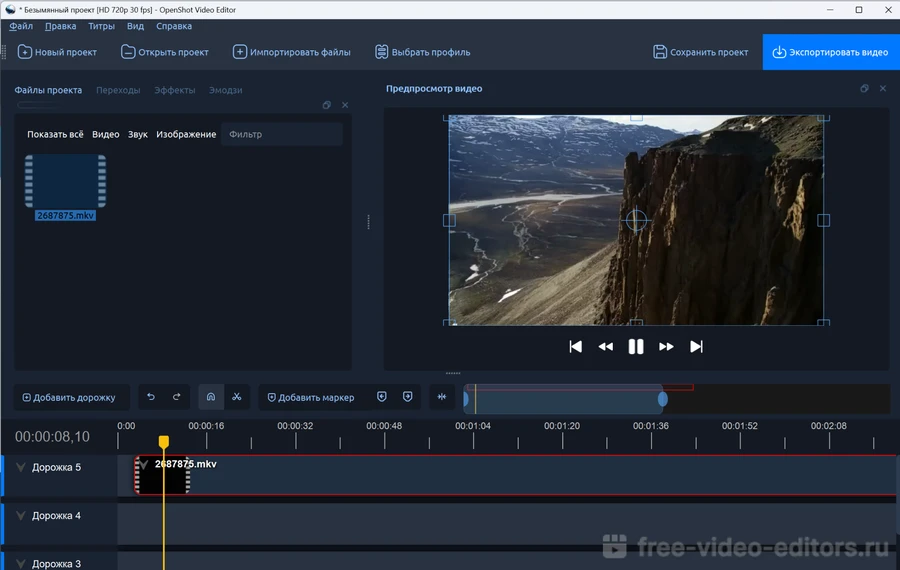
Task: Open the Дорожка 4 track dropdown arrow
Action: (20, 516)
